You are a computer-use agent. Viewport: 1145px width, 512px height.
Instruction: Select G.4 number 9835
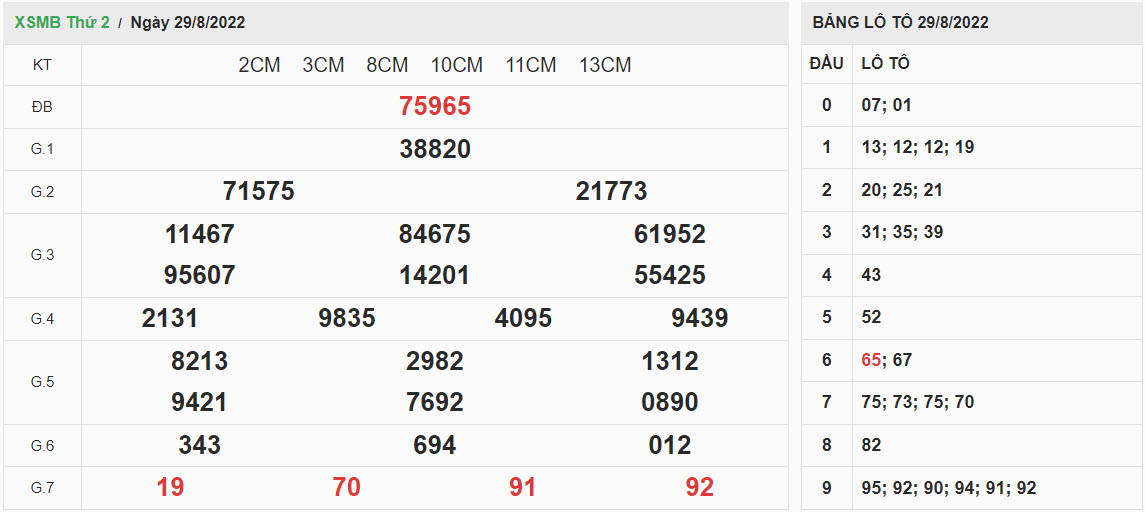pos(346,318)
